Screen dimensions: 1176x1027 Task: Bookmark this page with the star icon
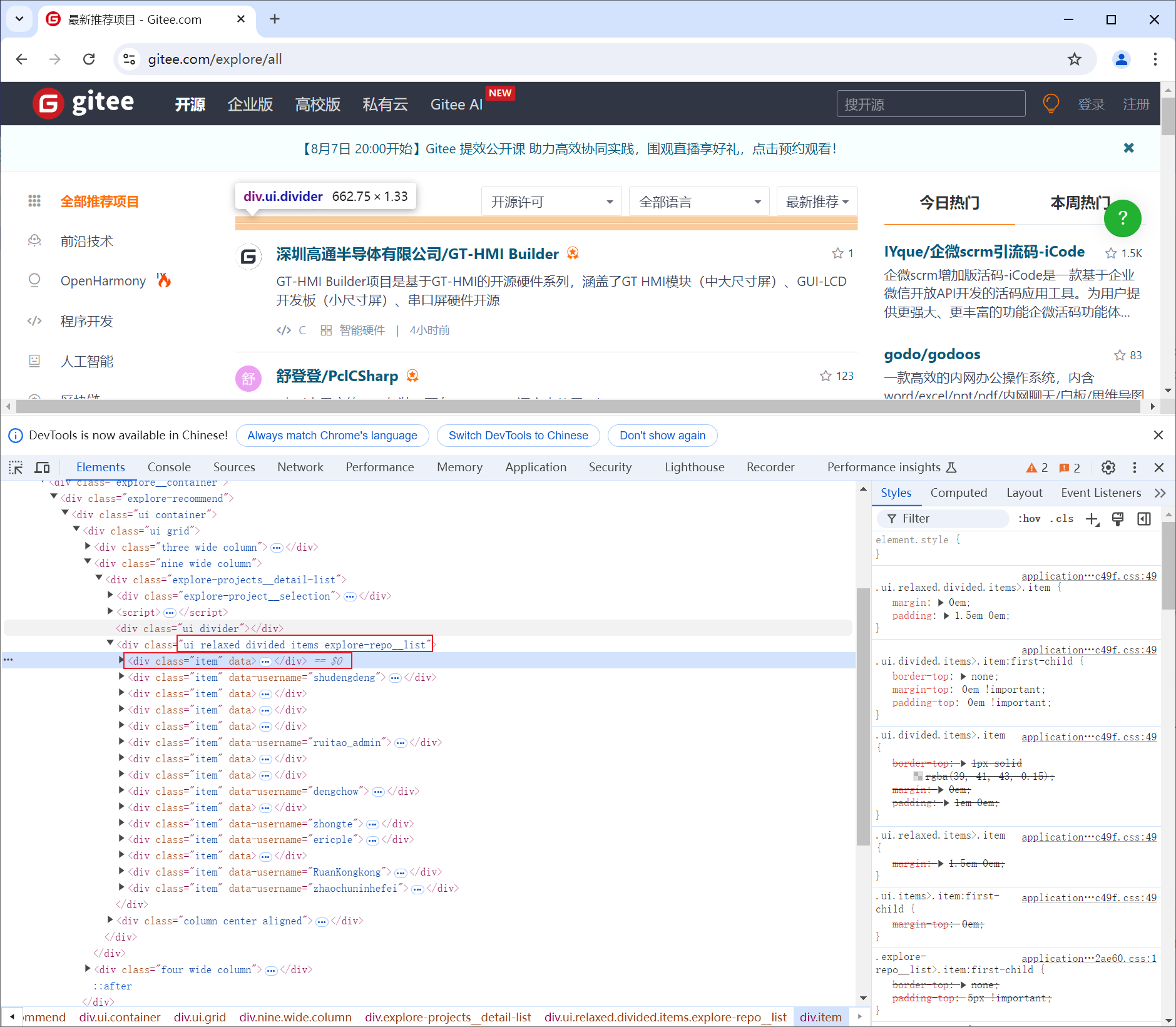[1075, 59]
